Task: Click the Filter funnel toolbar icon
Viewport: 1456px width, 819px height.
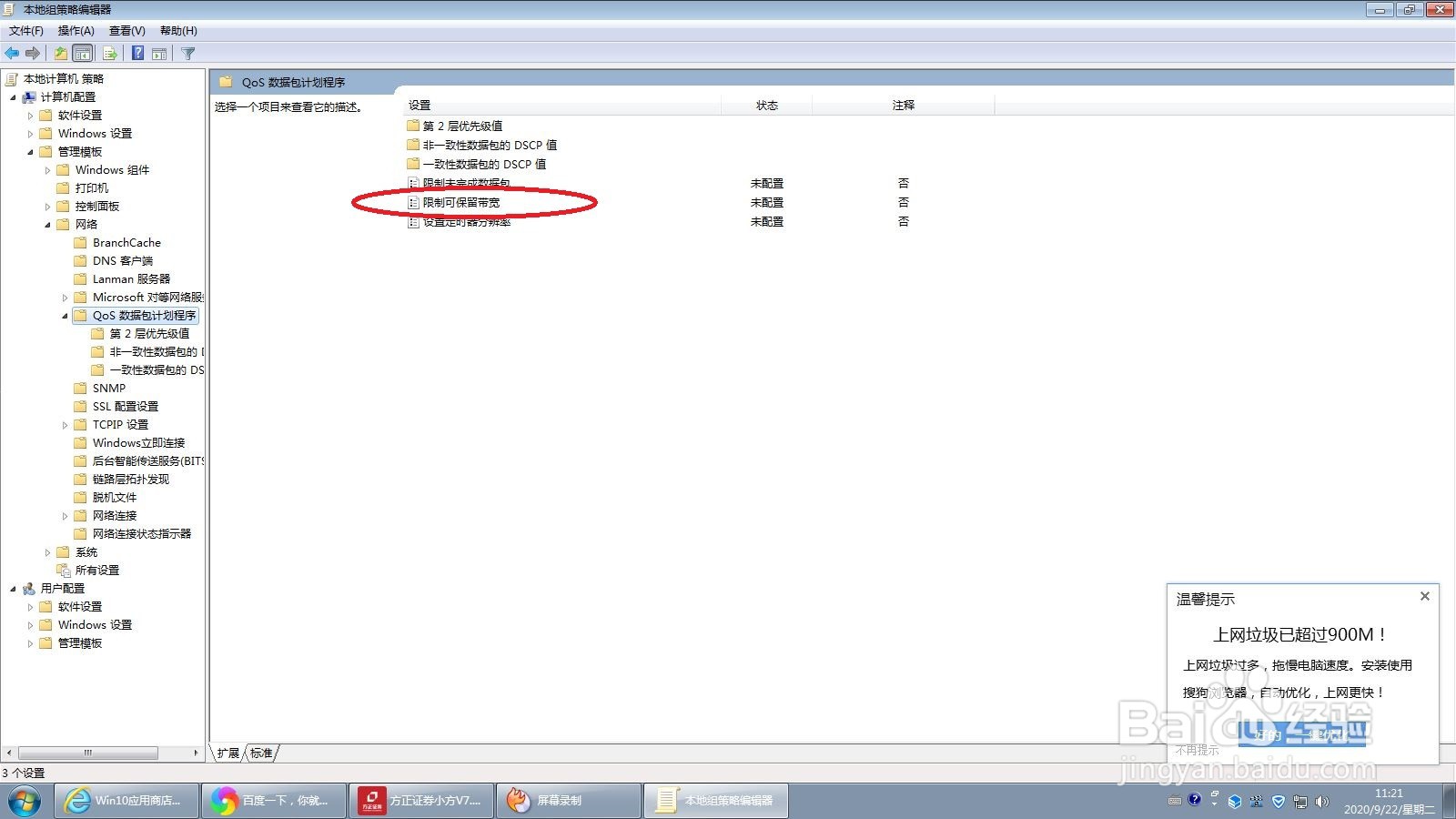Action: (x=188, y=54)
